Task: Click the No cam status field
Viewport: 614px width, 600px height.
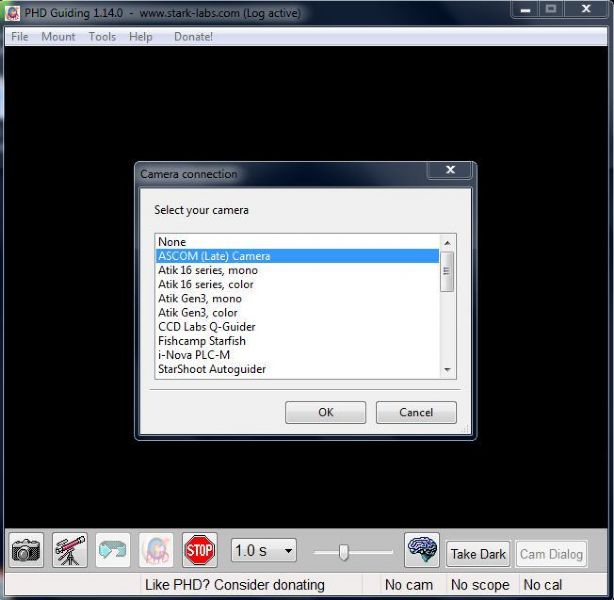Action: [408, 585]
